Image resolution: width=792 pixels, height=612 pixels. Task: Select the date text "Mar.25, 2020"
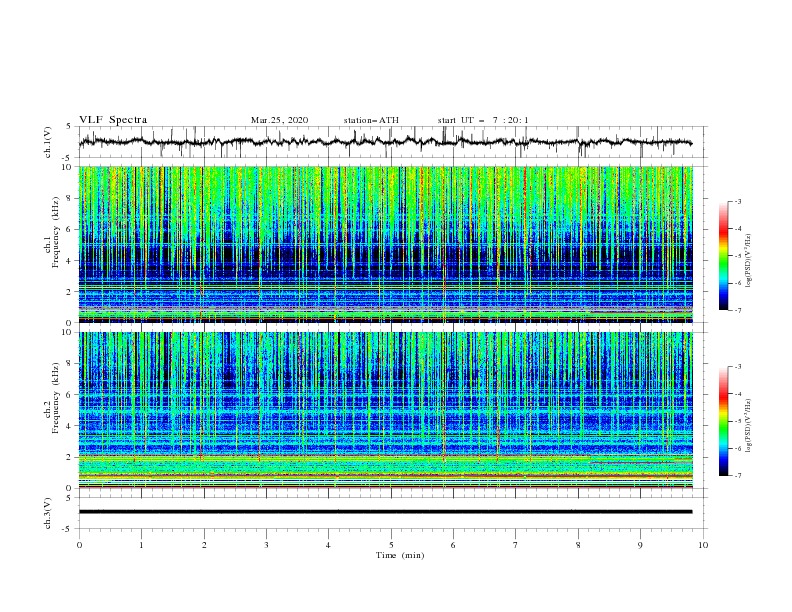point(279,120)
